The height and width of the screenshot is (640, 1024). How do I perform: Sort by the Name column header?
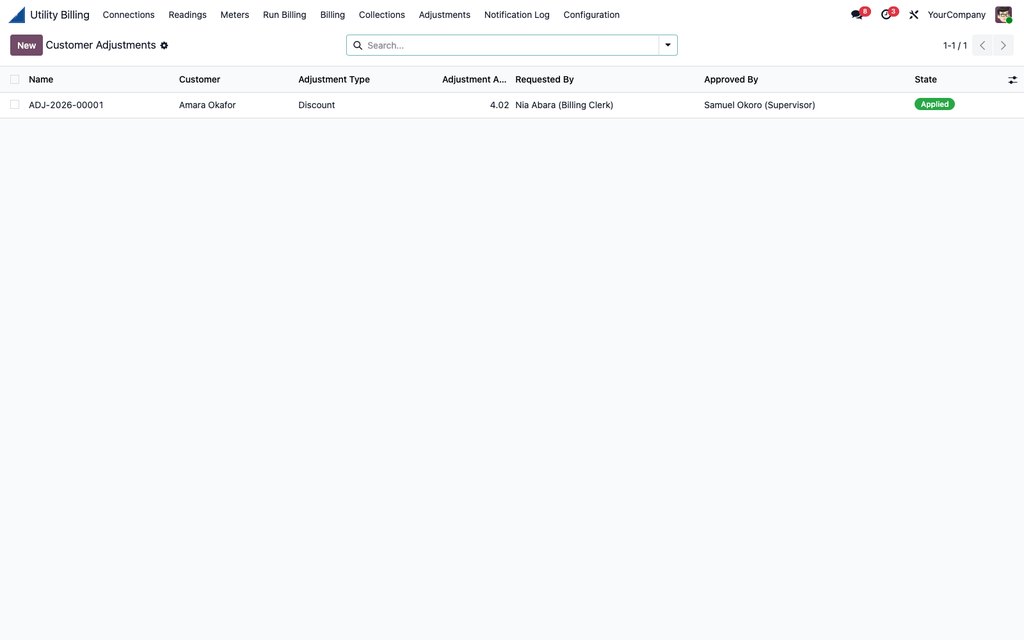coord(41,80)
